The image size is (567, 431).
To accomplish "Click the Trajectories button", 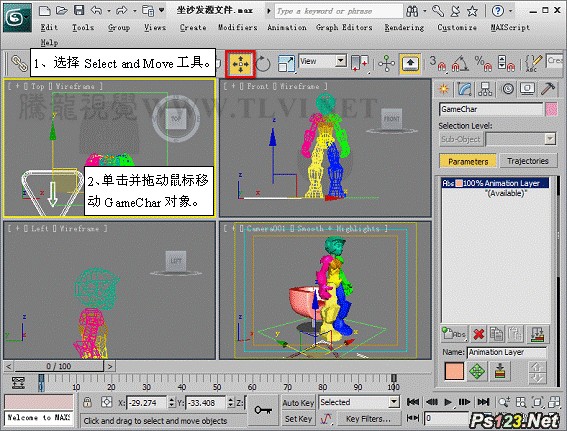I will (x=528, y=161).
